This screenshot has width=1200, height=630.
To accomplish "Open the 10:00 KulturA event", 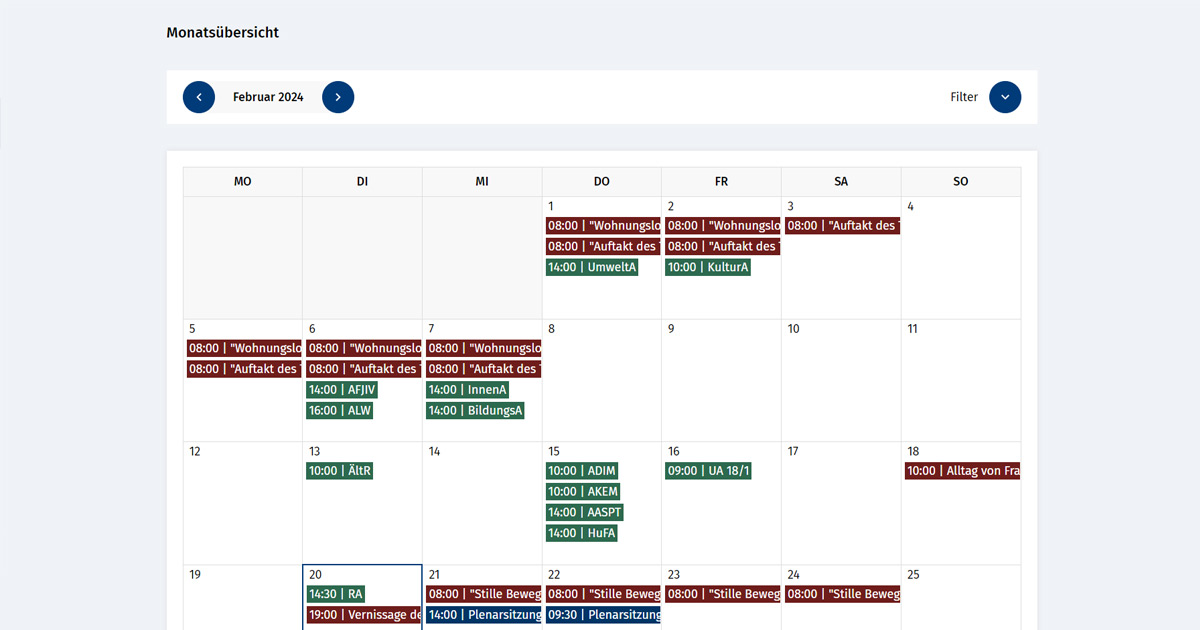I will click(708, 267).
